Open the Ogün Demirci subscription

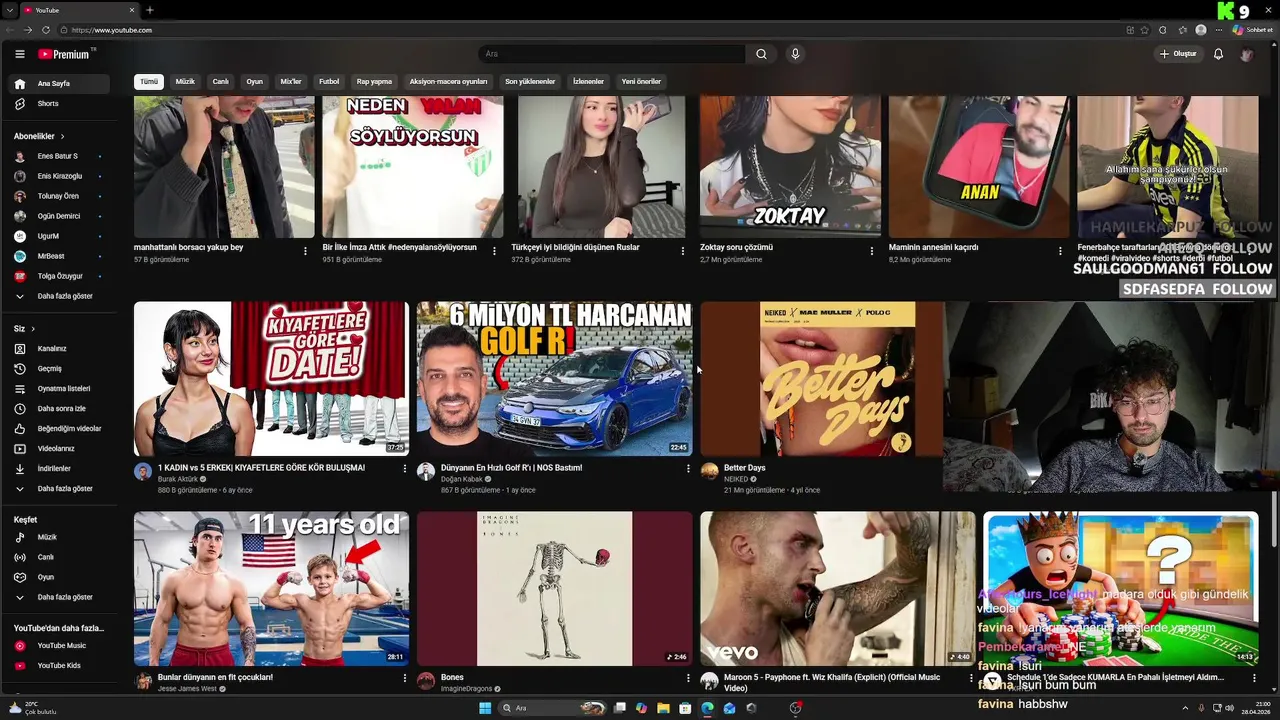click(x=60, y=216)
